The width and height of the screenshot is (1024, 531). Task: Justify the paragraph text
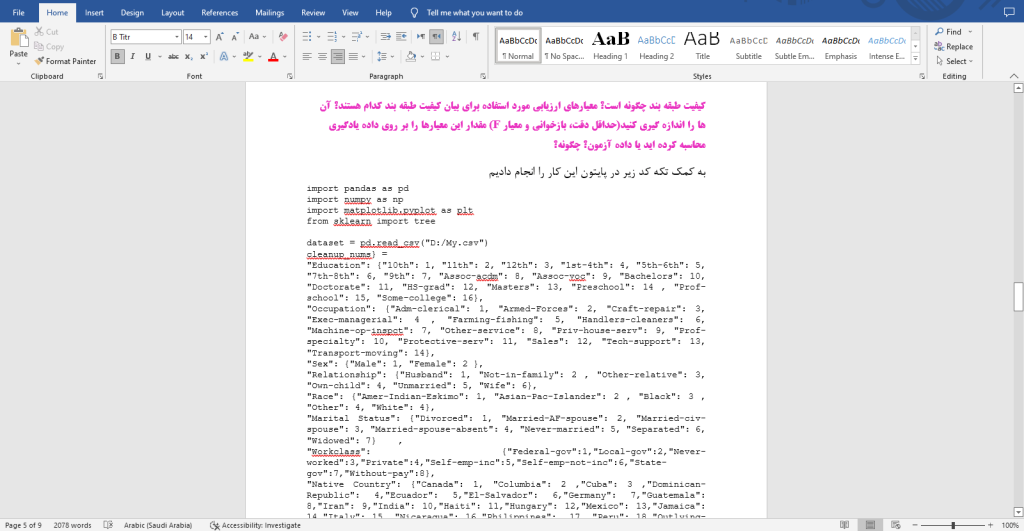click(x=353, y=57)
